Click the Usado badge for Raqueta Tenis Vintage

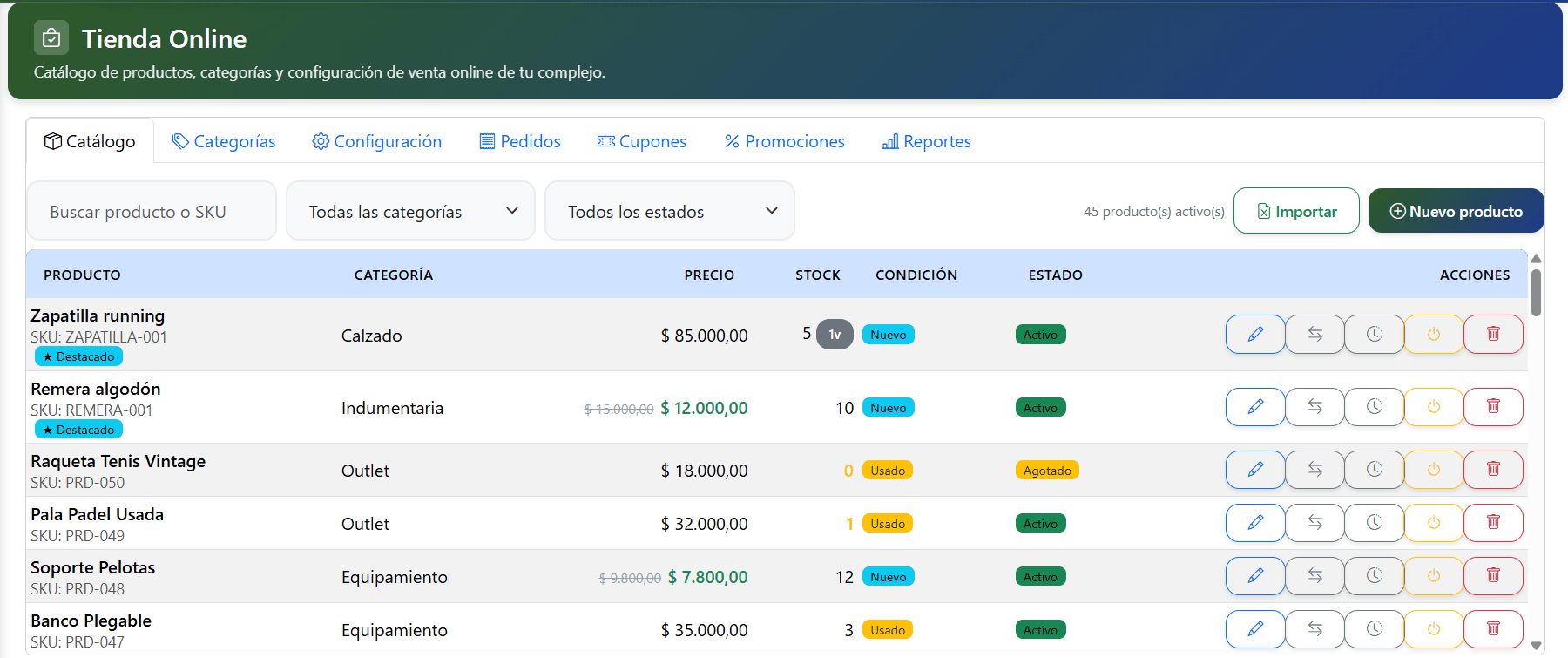pos(888,471)
